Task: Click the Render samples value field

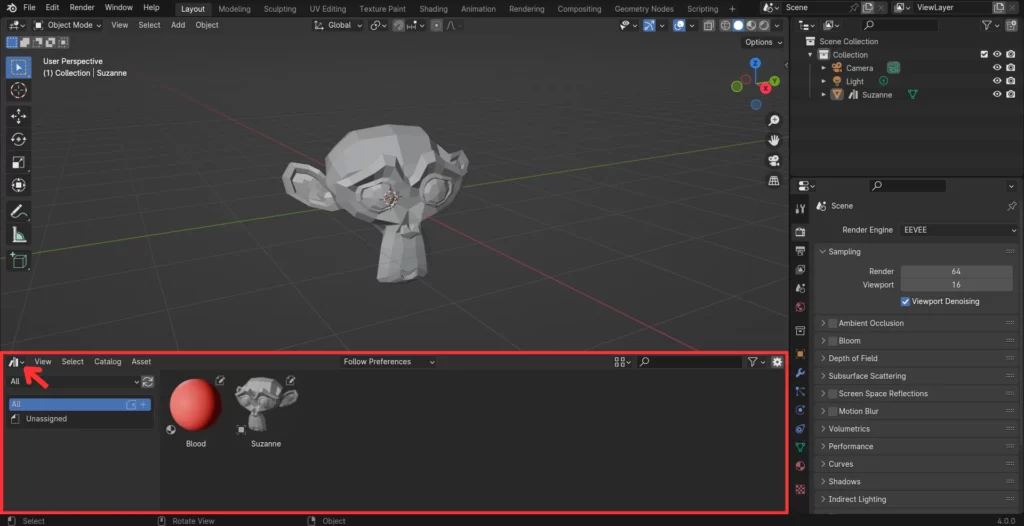Action: (x=956, y=271)
